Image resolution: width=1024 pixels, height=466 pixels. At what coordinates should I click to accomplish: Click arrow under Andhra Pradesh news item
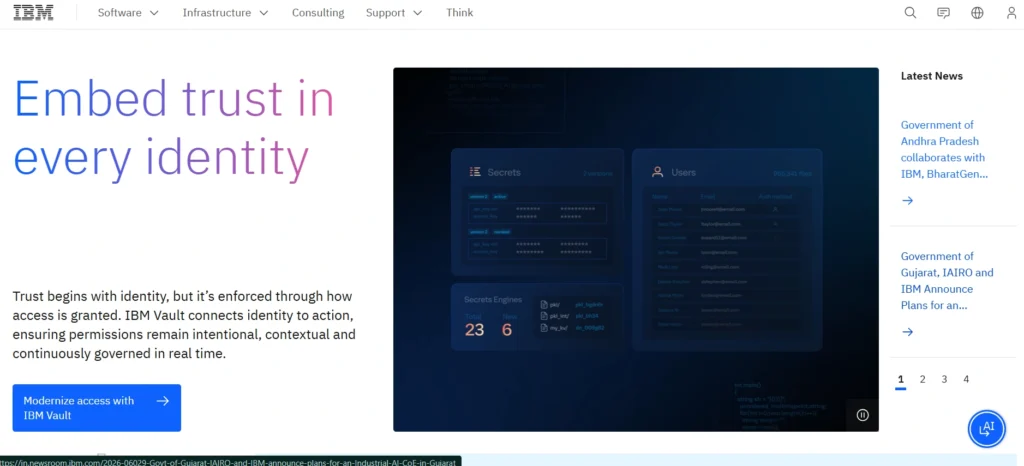907,200
